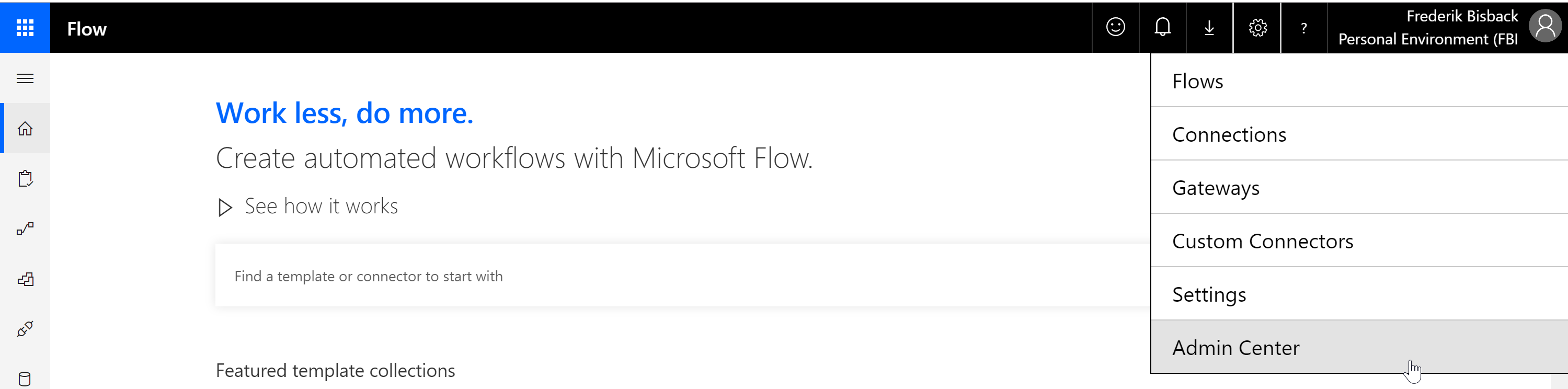Choose Gateways in the settings menu

click(x=1216, y=188)
